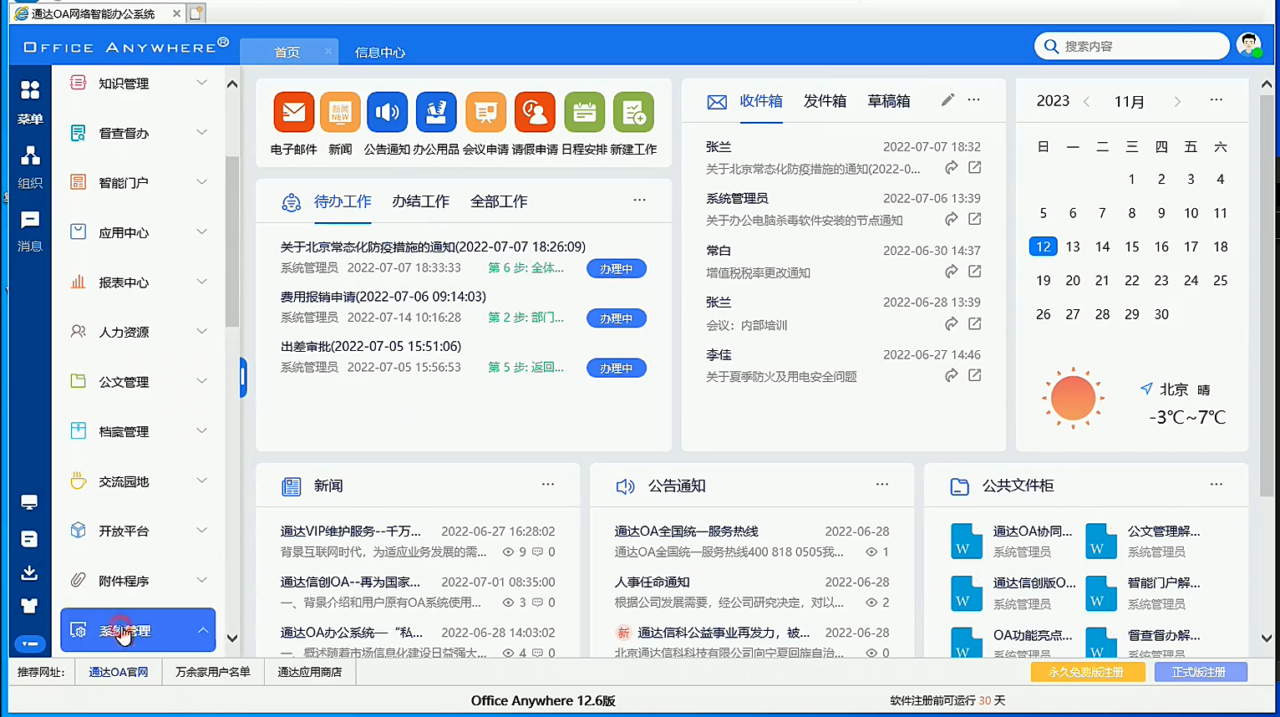Click the next month arrow in calendar
This screenshot has width=1280, height=717.
pos(1177,102)
